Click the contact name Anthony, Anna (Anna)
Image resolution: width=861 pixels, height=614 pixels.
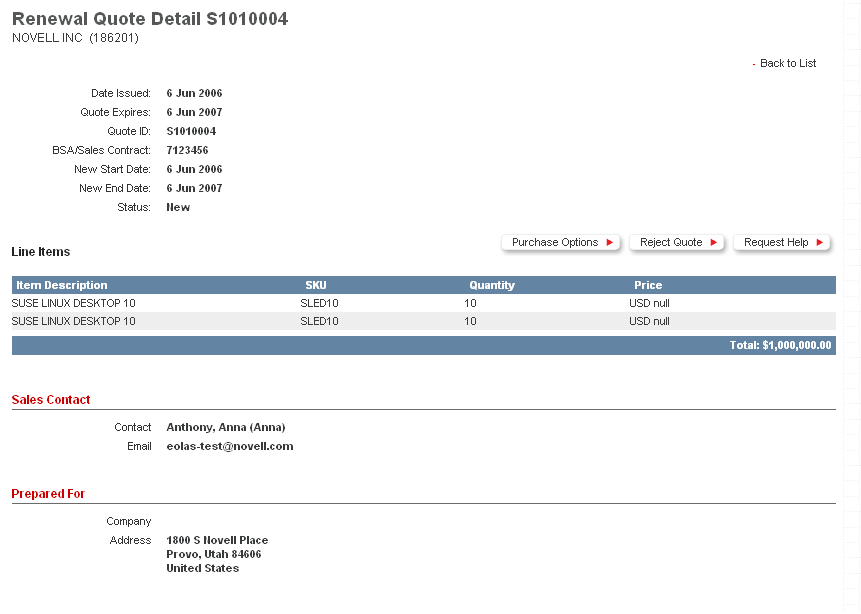pyautogui.click(x=226, y=427)
